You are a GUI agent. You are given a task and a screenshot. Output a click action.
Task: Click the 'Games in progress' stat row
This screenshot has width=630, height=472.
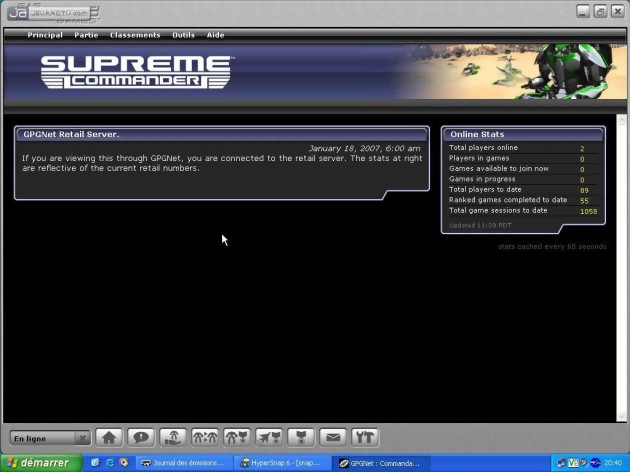[x=523, y=179]
